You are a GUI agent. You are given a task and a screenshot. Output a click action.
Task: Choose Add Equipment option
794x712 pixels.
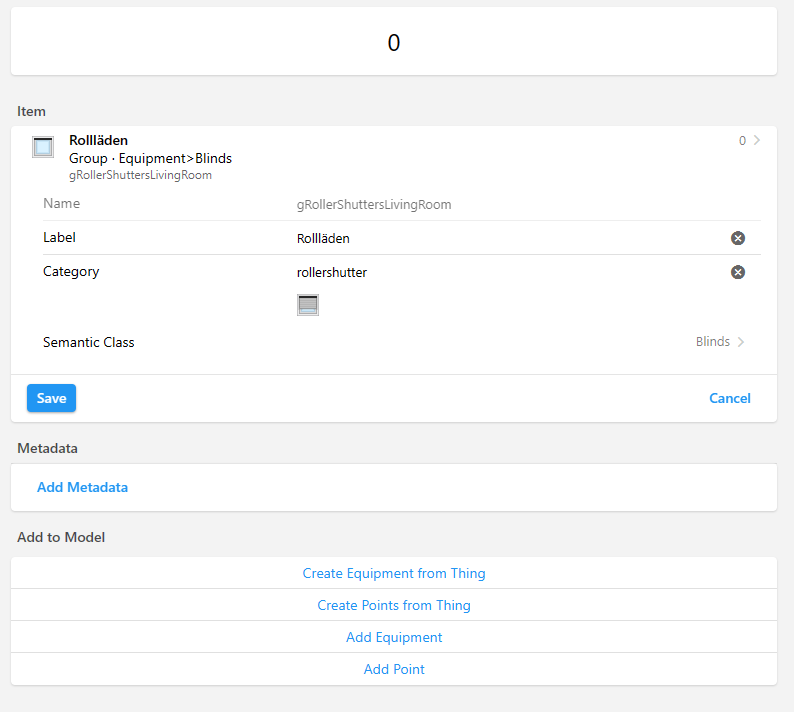[x=394, y=637]
